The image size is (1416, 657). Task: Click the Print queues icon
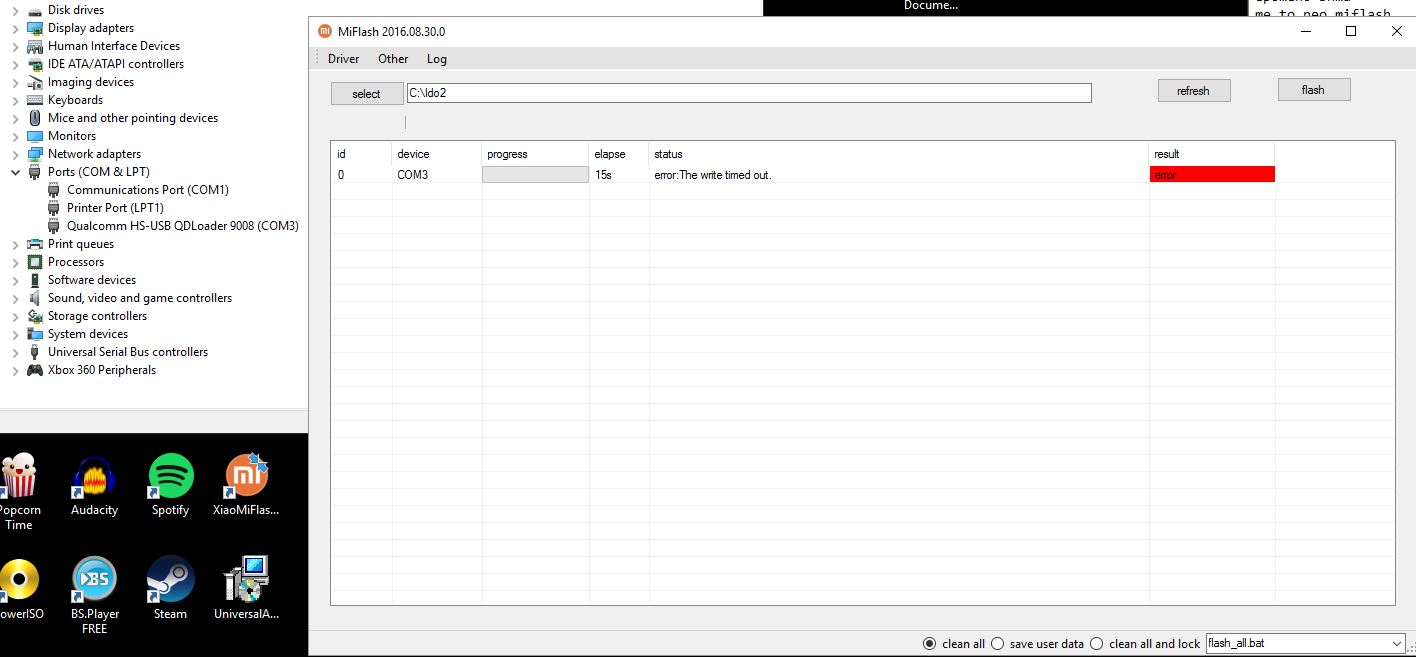(35, 244)
